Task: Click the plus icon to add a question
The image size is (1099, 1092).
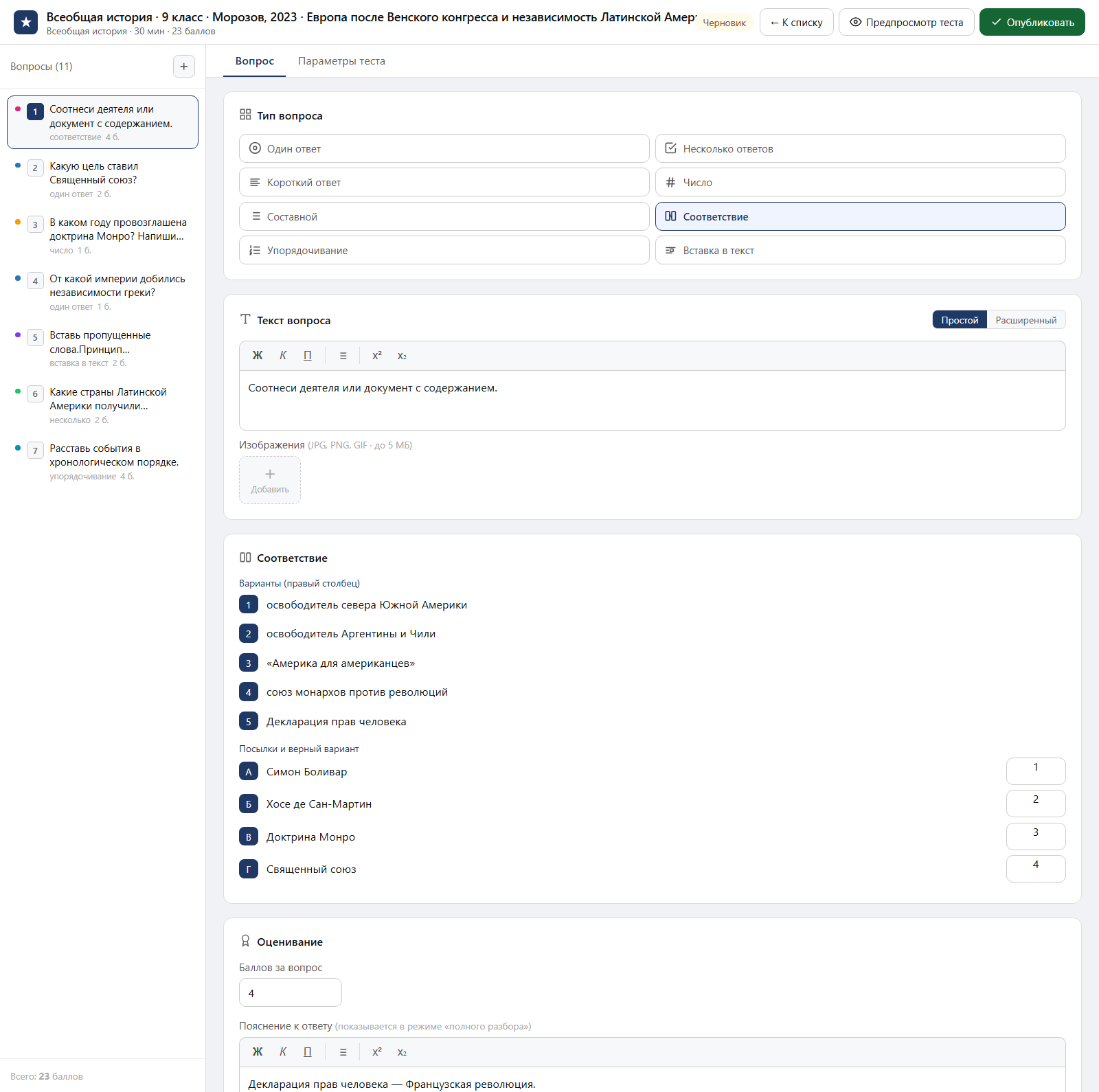Action: 183,67
